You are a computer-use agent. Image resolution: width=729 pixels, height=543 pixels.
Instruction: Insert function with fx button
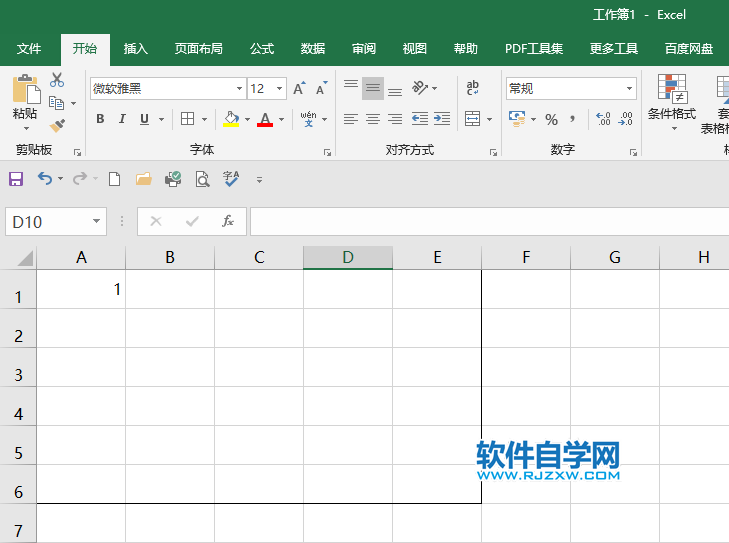[x=228, y=221]
